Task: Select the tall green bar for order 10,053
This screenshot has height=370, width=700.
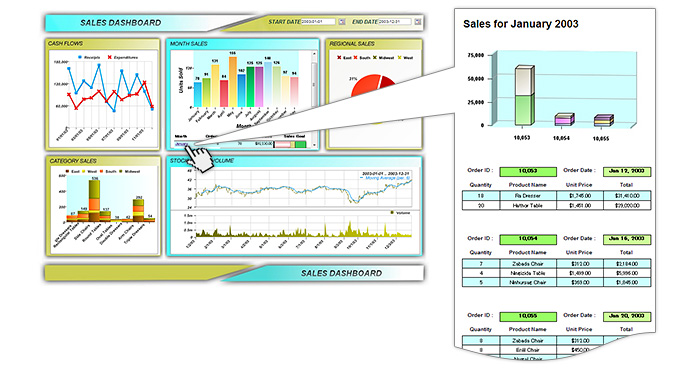Action: coord(525,96)
